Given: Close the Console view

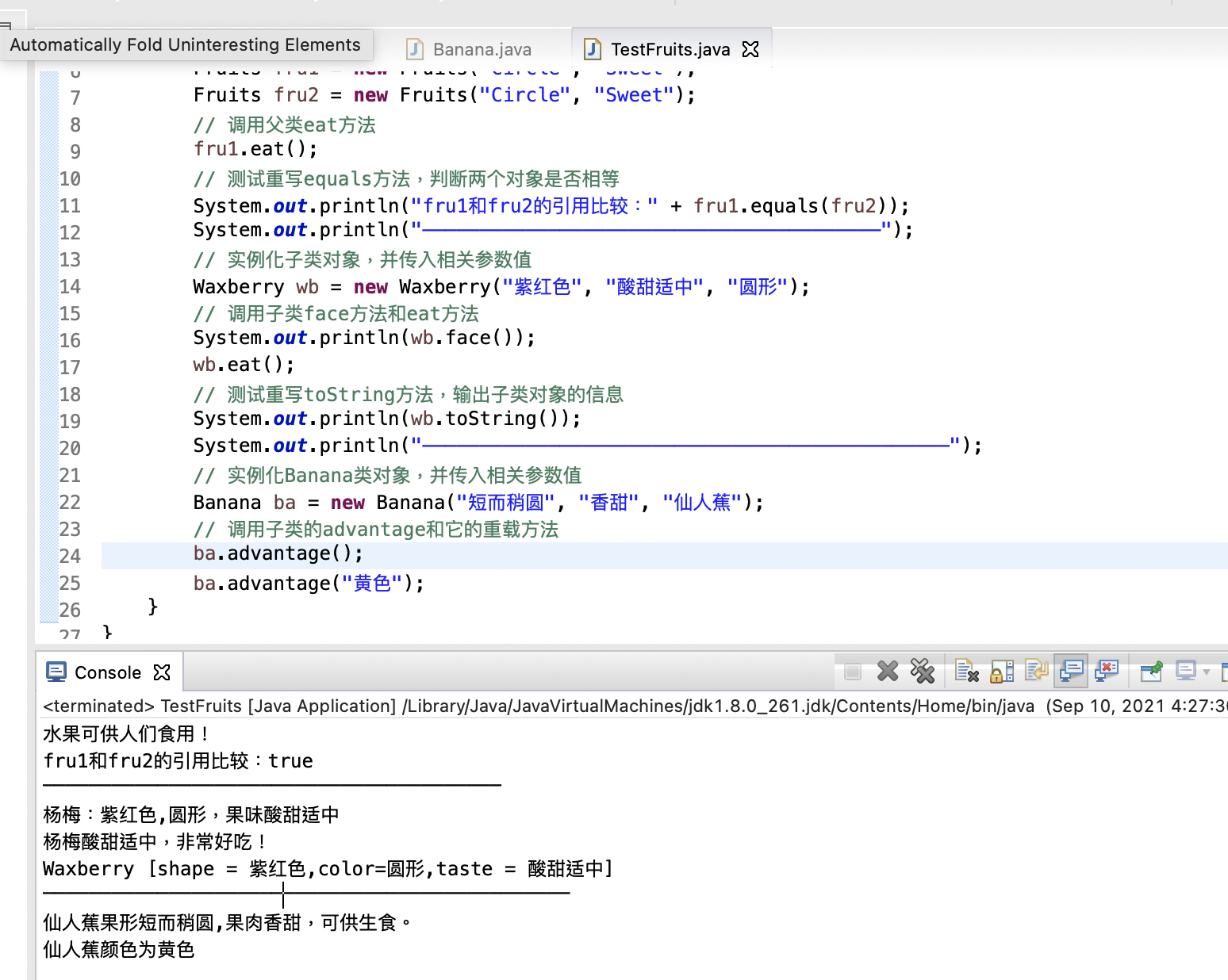Looking at the screenshot, I should 162,672.
